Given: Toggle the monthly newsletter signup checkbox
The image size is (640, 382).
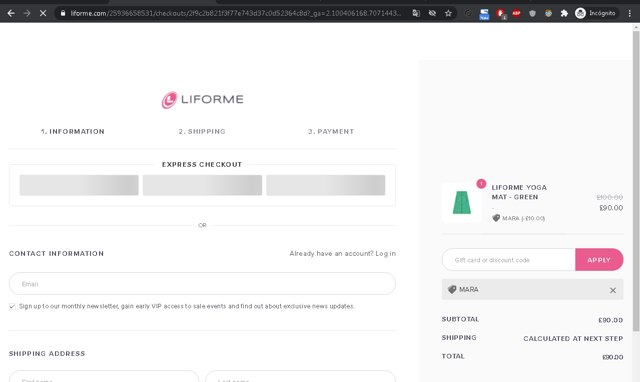Looking at the screenshot, I should [12, 306].
